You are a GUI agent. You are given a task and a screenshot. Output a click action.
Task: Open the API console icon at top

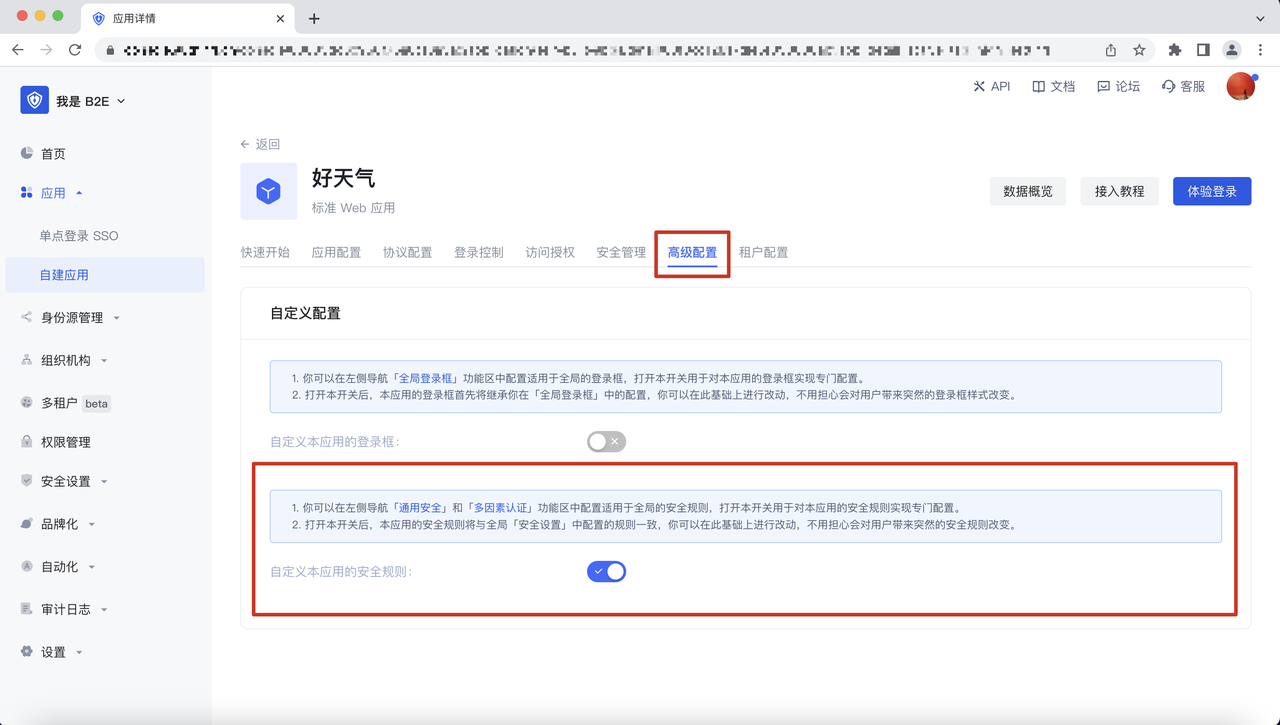click(x=977, y=86)
